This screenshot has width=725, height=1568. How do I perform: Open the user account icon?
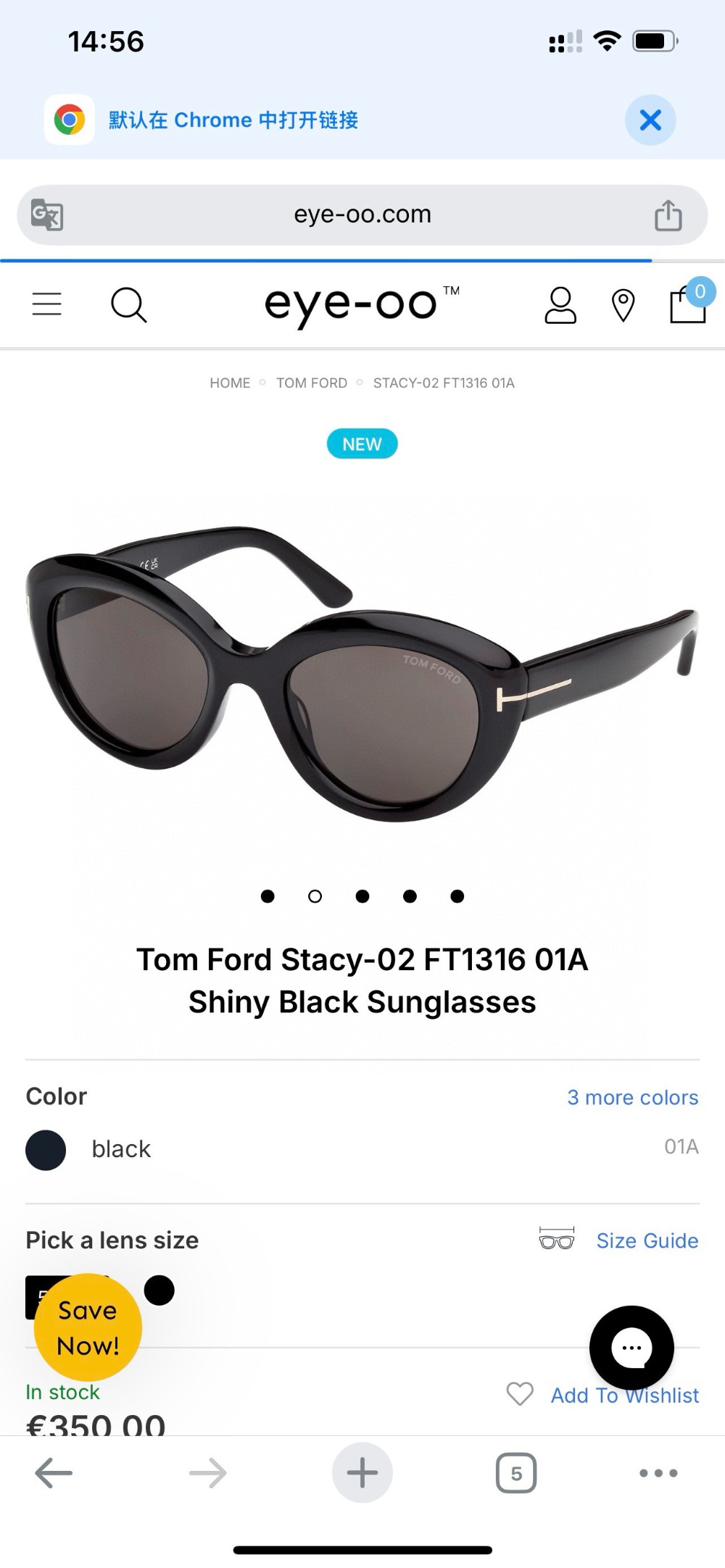click(x=560, y=305)
